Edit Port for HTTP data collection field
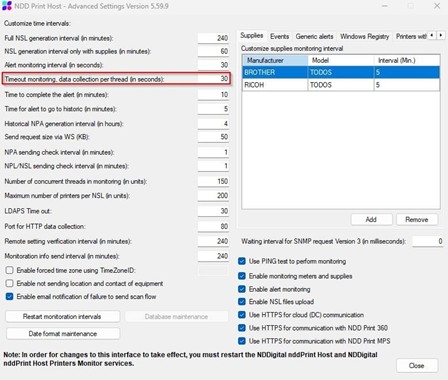448x380 pixels. point(213,226)
